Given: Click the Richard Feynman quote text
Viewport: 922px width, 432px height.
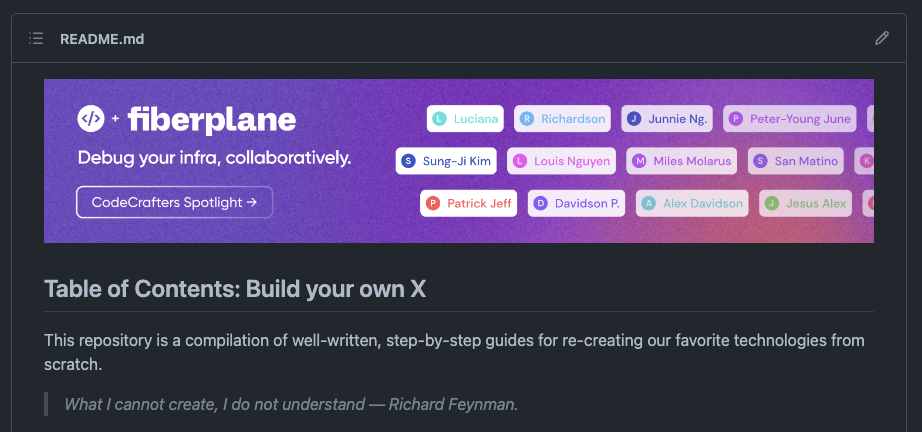Looking at the screenshot, I should [x=291, y=404].
